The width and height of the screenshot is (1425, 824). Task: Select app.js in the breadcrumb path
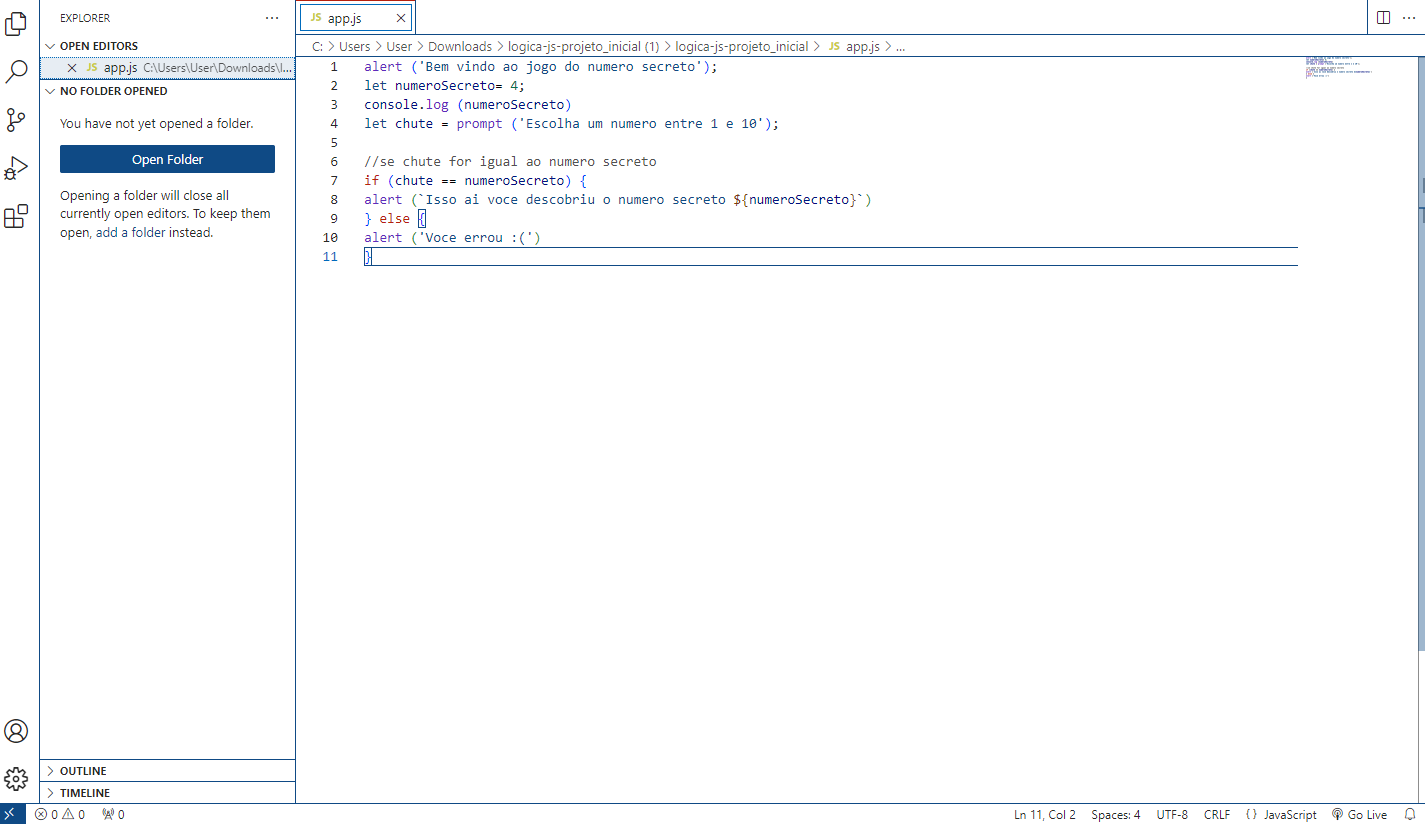862,46
